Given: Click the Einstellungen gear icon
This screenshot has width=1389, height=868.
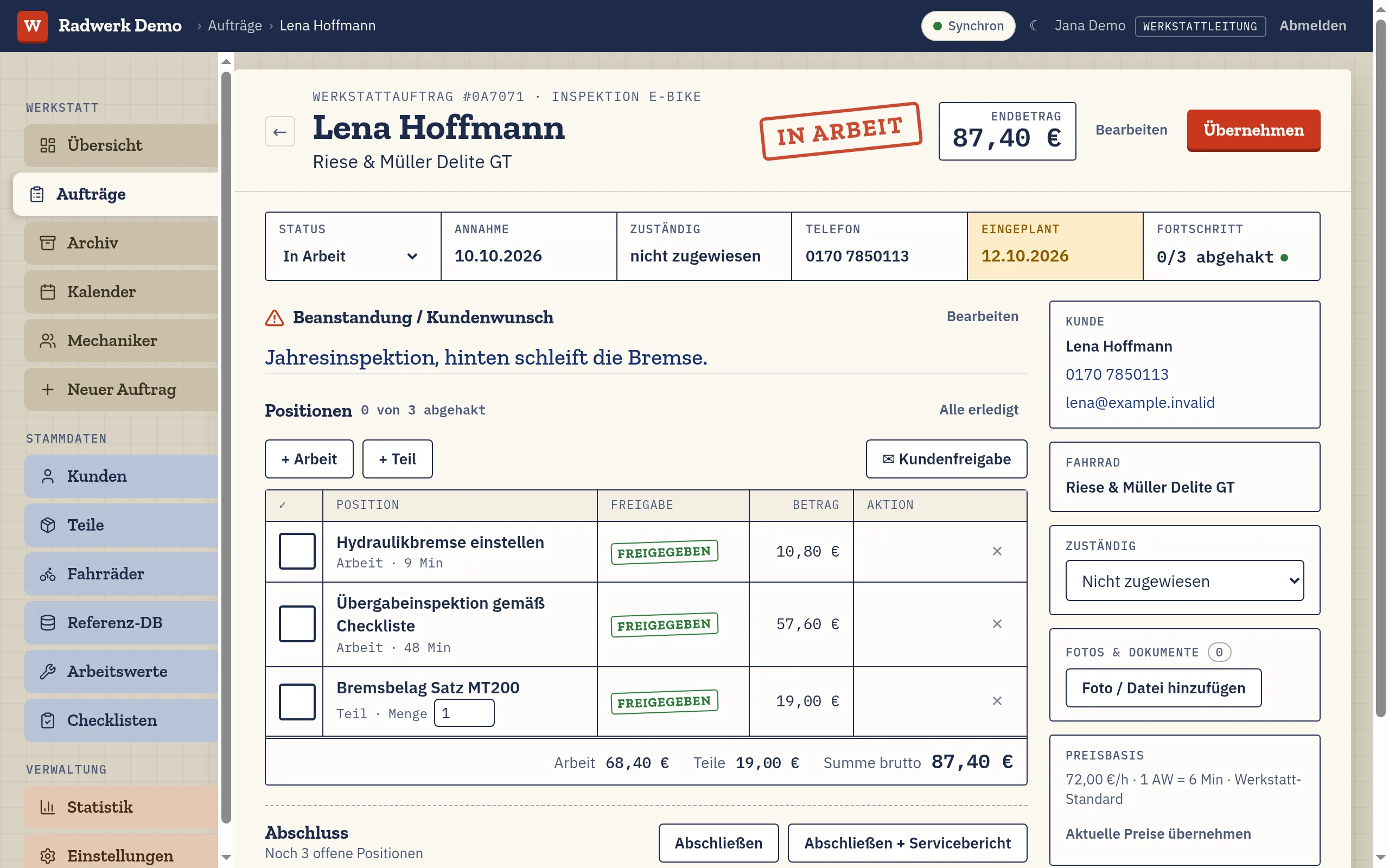Looking at the screenshot, I should coord(48,856).
